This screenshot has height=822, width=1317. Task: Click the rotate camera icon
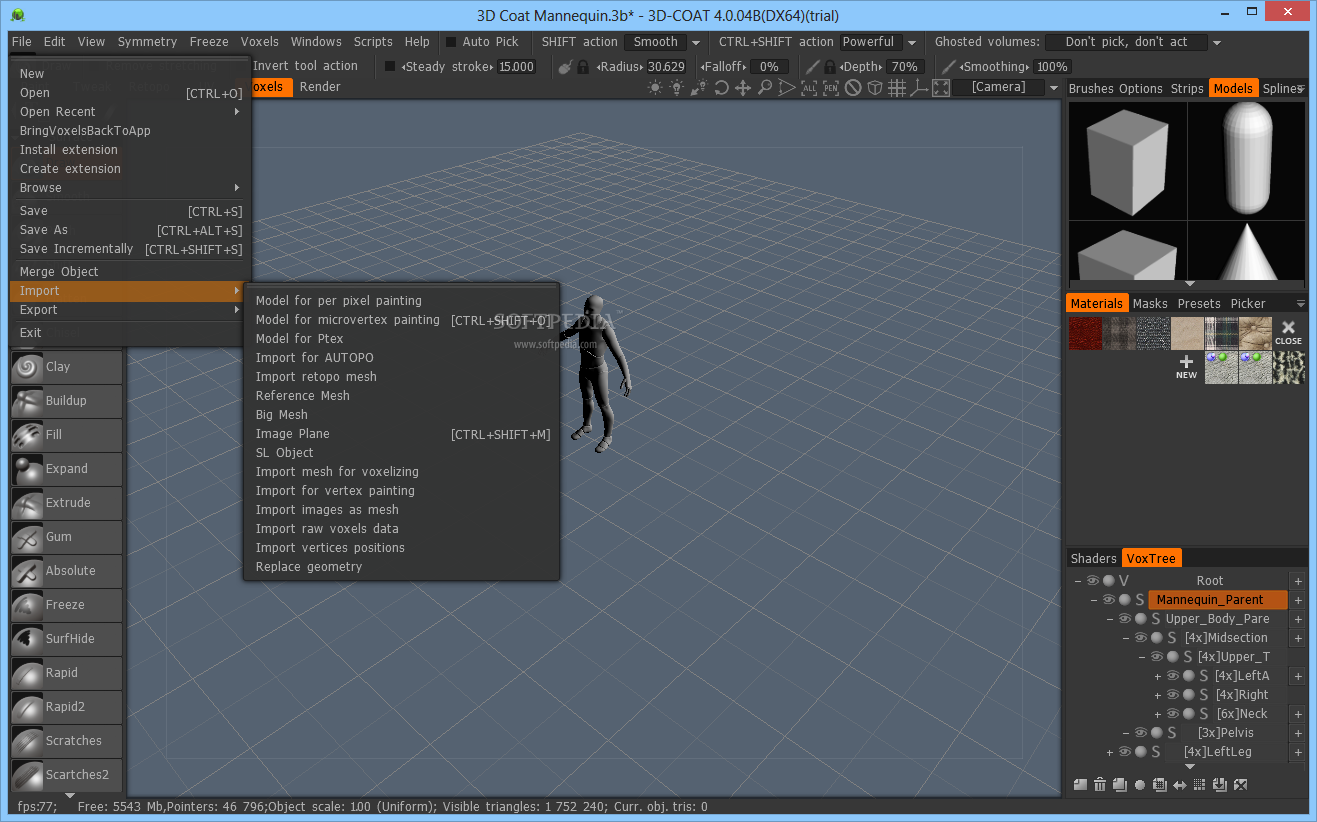721,88
